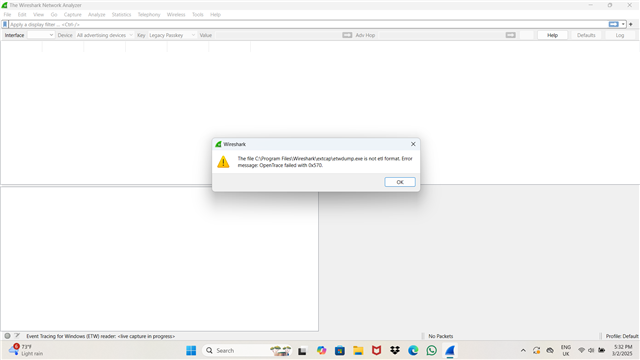The image size is (640, 360).
Task: Add a display filter button with plus
Action: (x=631, y=24)
